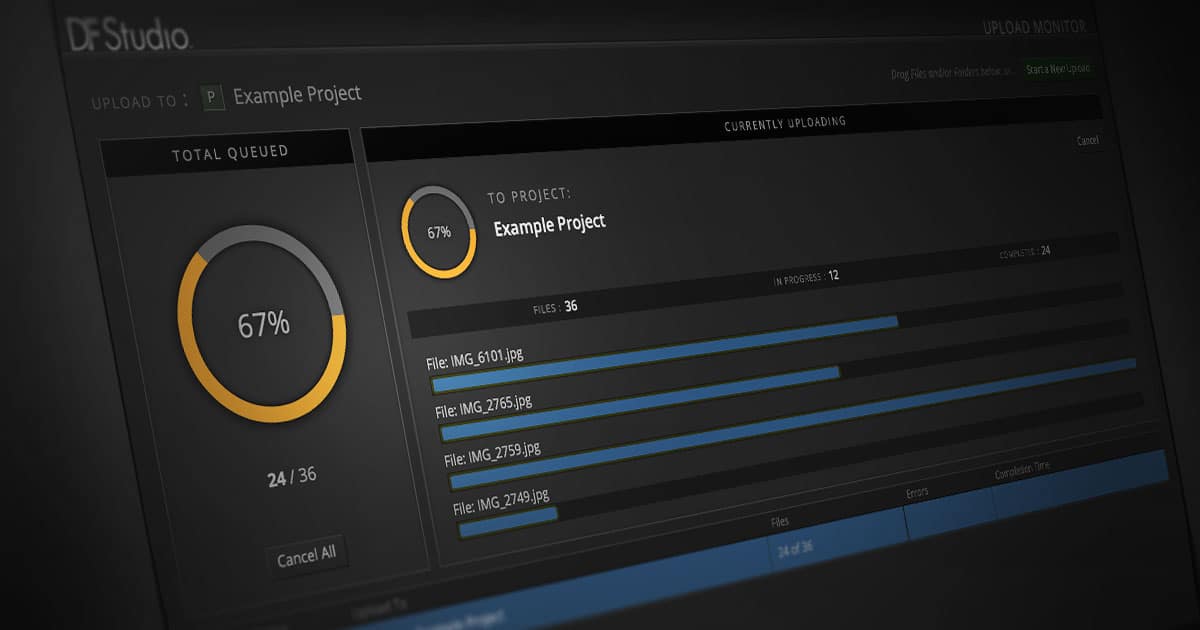Click the small 67% project progress ring
The image size is (1200, 630).
[x=438, y=232]
